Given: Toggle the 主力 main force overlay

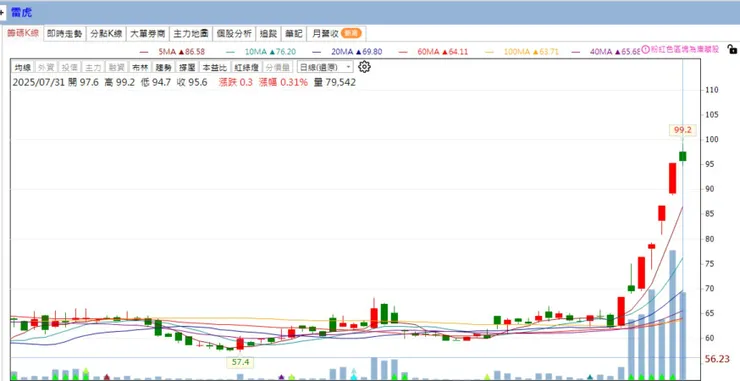Looking at the screenshot, I should [x=93, y=67].
